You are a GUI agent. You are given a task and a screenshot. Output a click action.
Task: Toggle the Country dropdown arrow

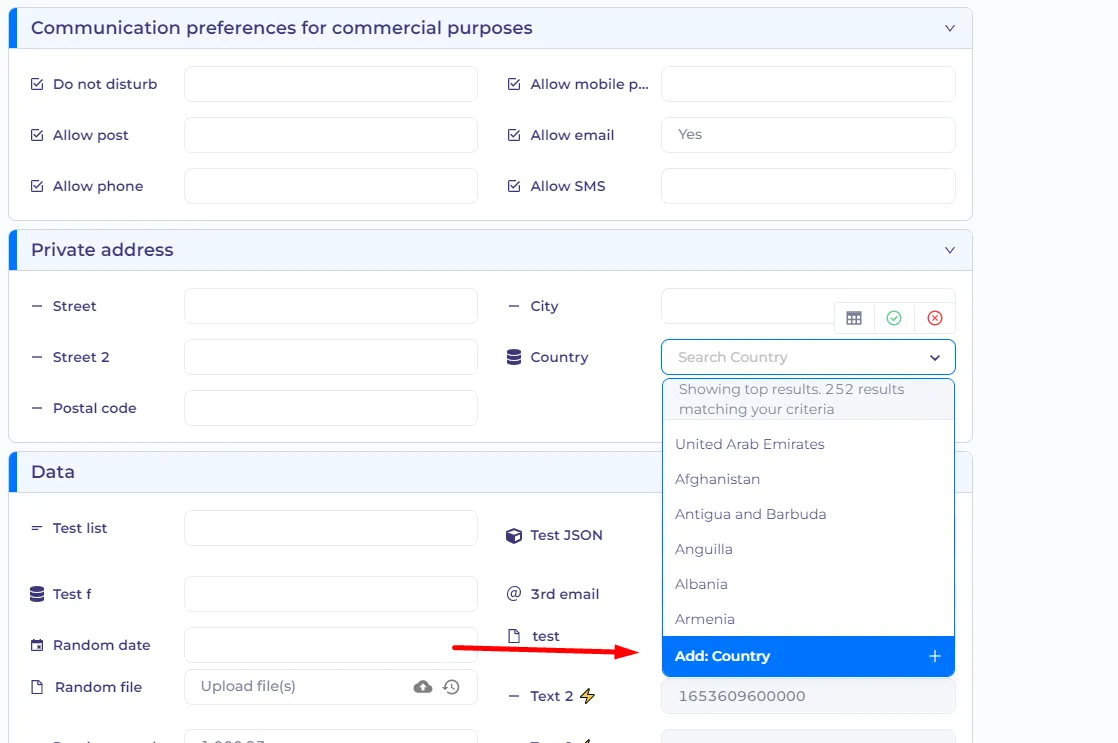pos(935,358)
